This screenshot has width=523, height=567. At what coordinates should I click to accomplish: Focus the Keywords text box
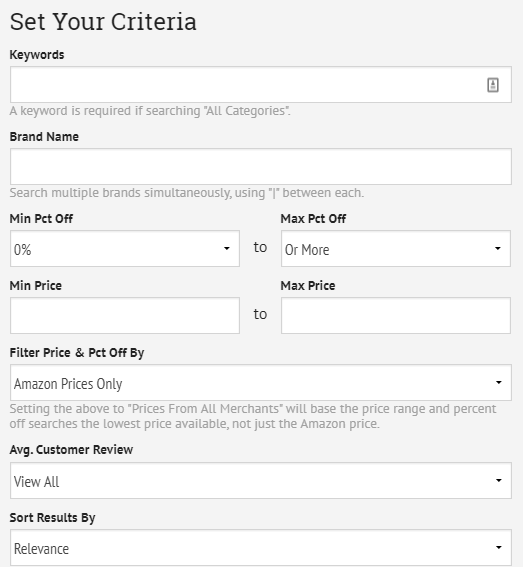(x=261, y=84)
